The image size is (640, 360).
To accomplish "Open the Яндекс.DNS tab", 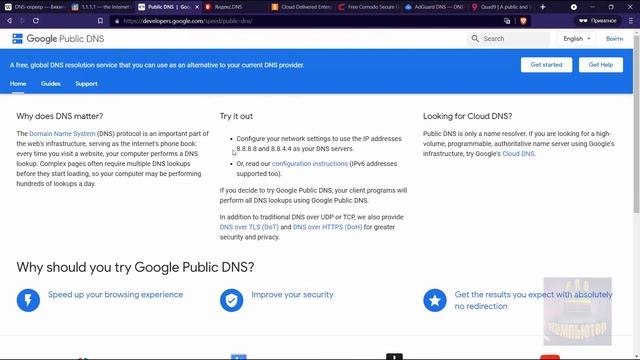I will point(235,7).
